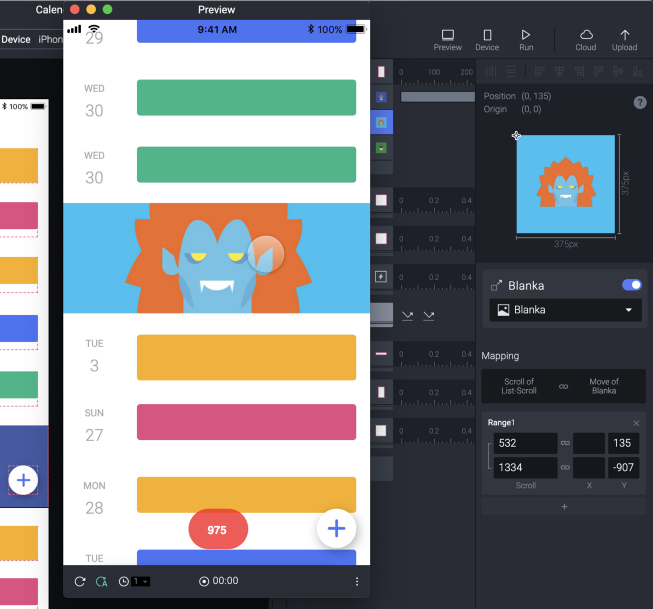This screenshot has width=653, height=609.
Task: Click the Range1 label
Action: point(501,423)
